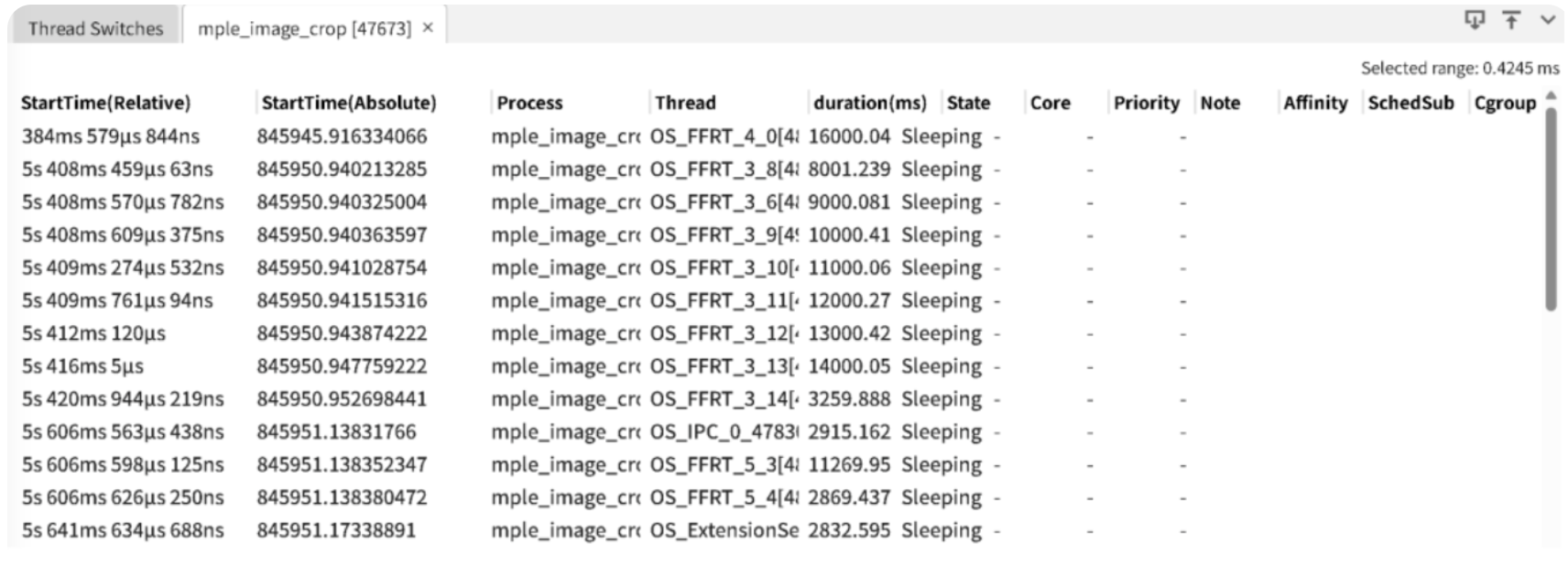The width and height of the screenshot is (1568, 566).
Task: Sort by StartTime(Relative) column header
Action: 105,103
